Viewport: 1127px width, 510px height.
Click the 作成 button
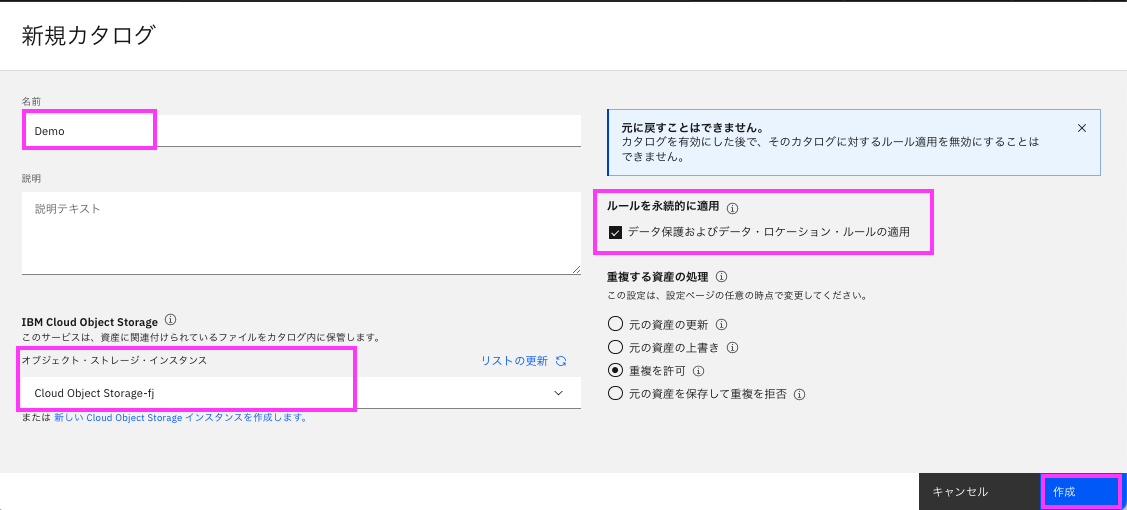[x=1081, y=492]
